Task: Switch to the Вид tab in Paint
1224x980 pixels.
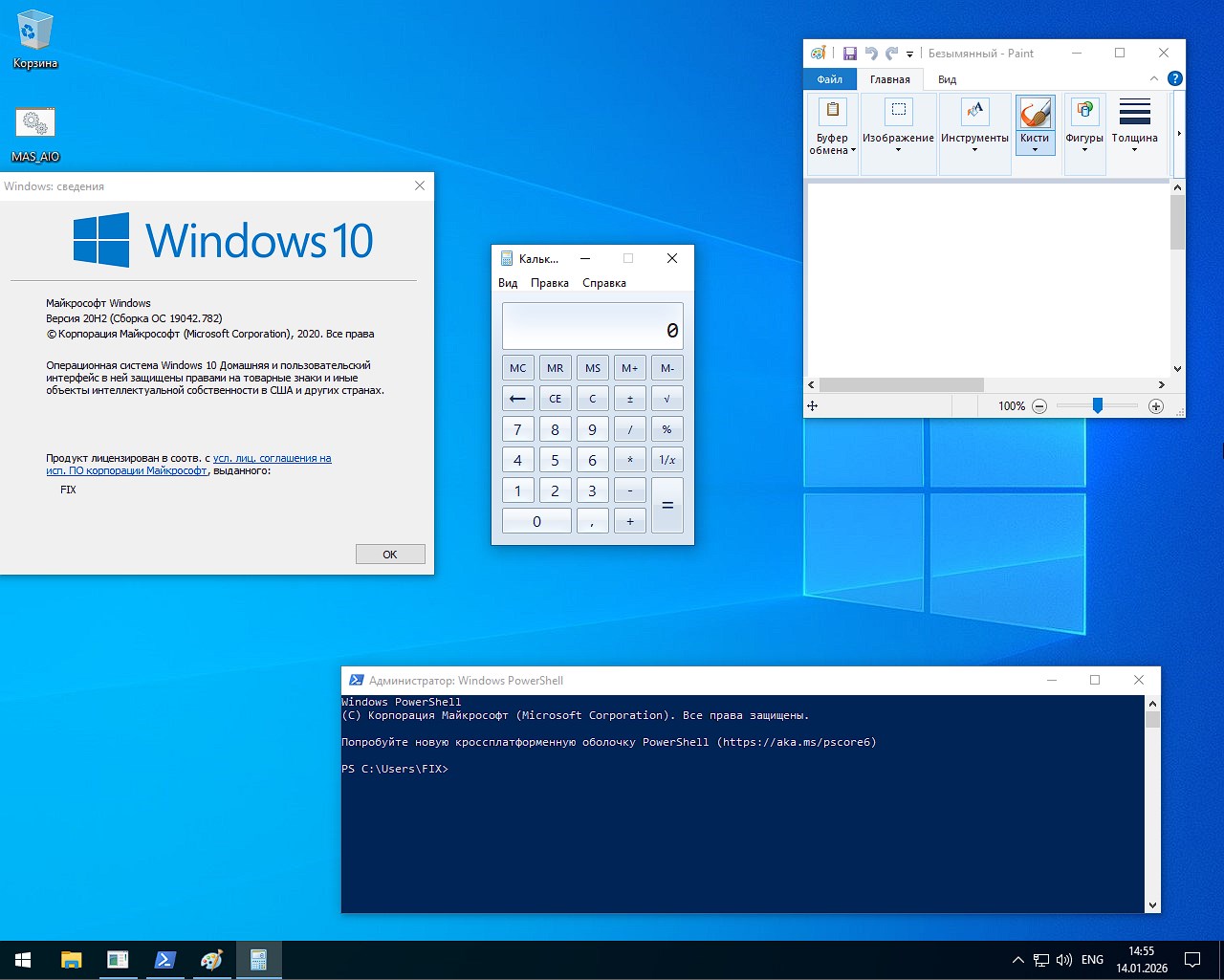Action: click(x=946, y=79)
